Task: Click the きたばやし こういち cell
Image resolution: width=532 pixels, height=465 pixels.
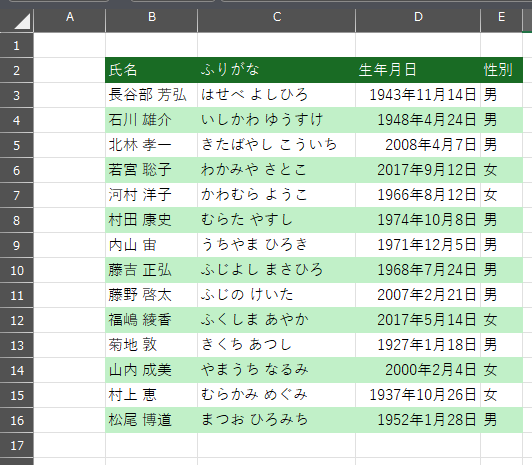Action: [x=277, y=145]
